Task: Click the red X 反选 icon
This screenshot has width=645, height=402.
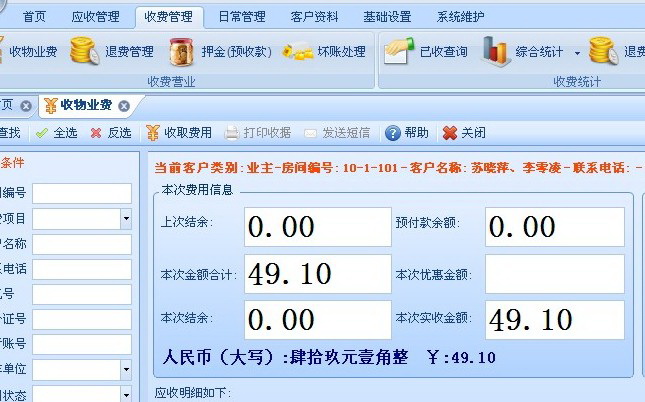Action: click(96, 133)
